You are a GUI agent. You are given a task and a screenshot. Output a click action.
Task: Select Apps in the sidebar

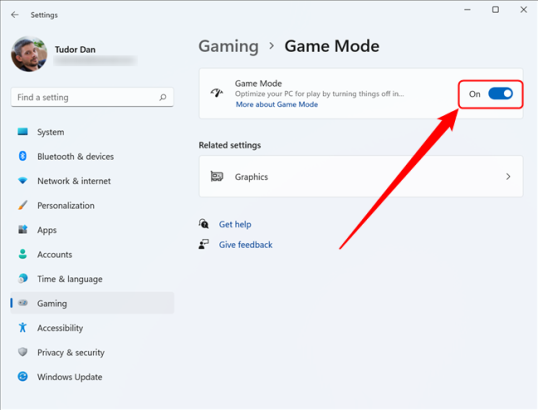click(92, 230)
